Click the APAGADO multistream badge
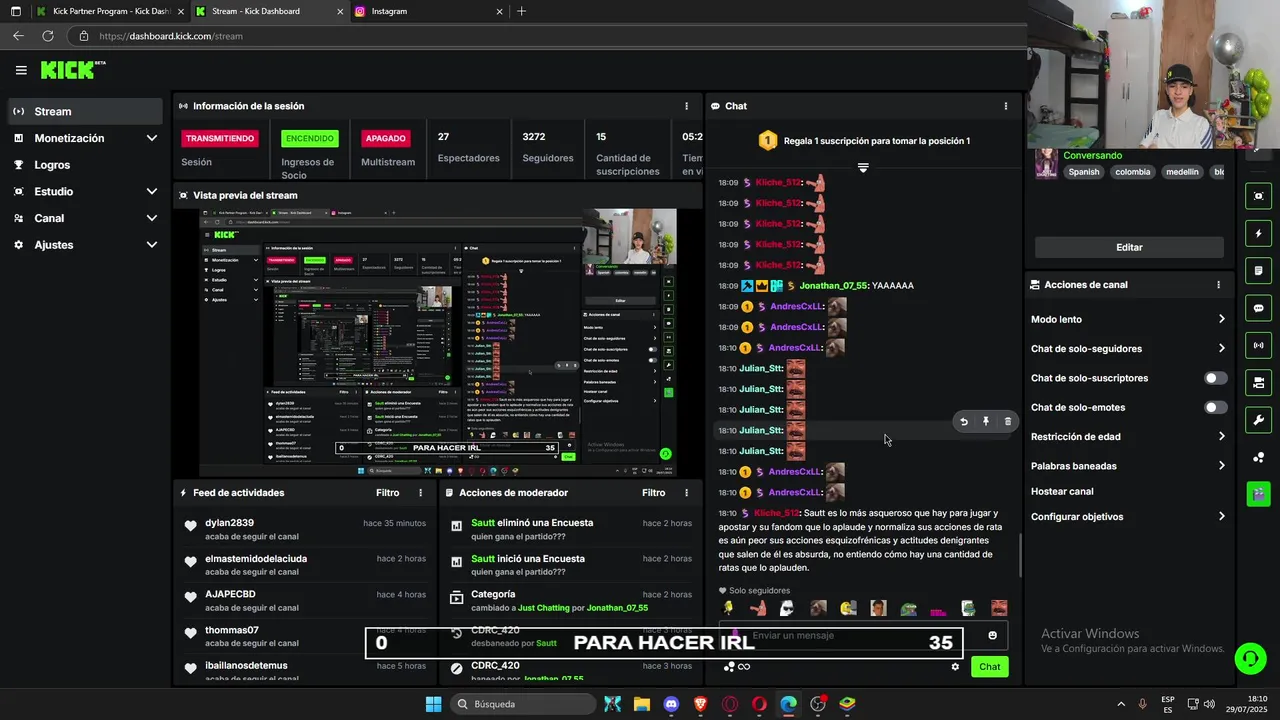 pyautogui.click(x=385, y=138)
